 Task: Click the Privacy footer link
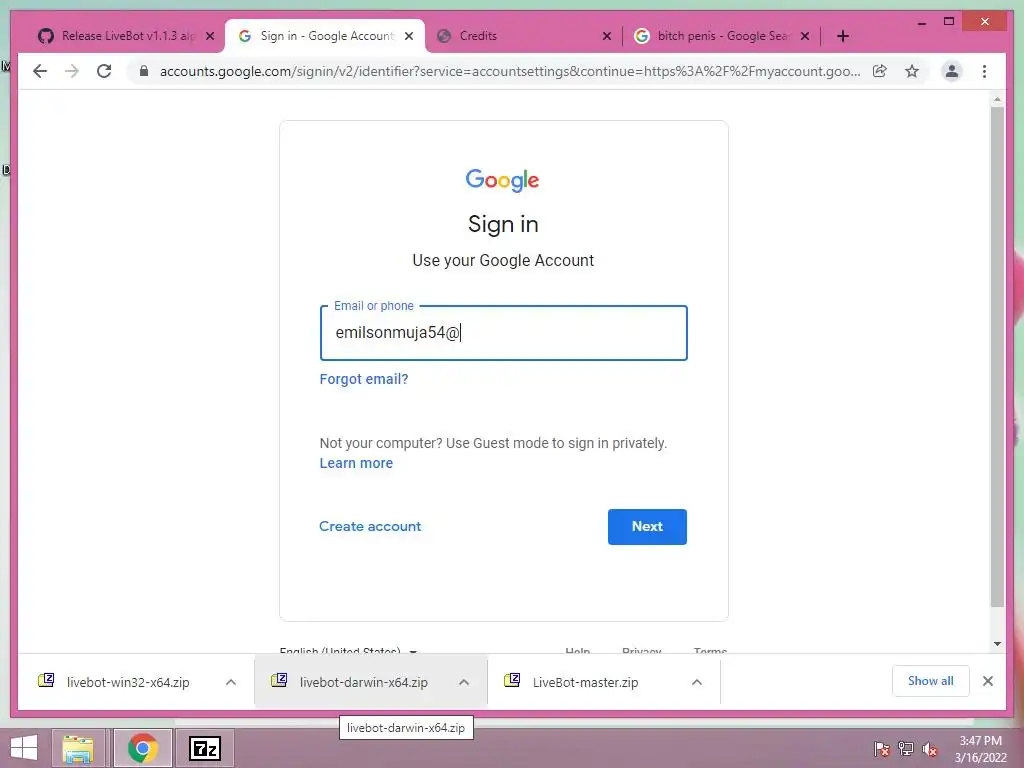(641, 650)
